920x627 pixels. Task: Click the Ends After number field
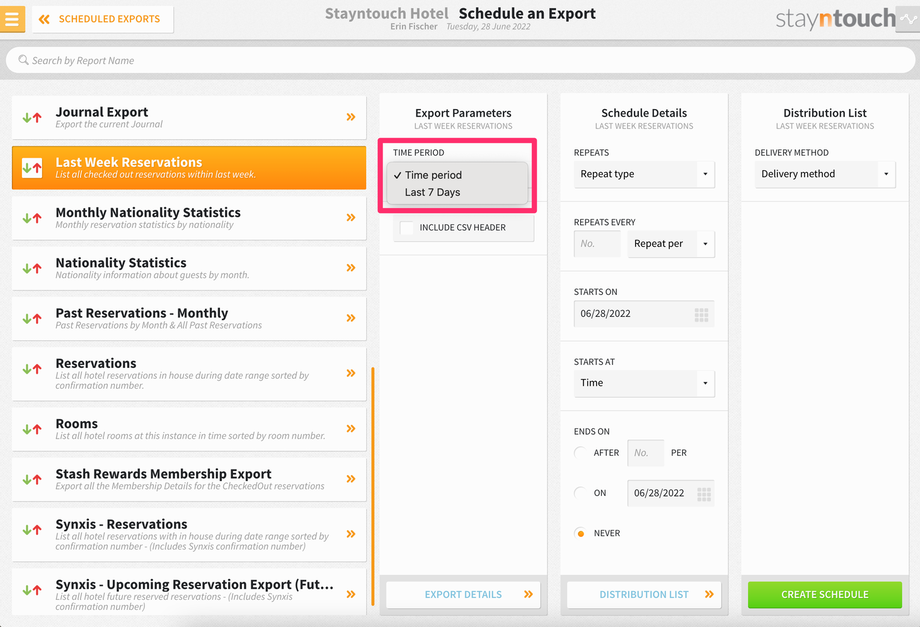tap(645, 453)
